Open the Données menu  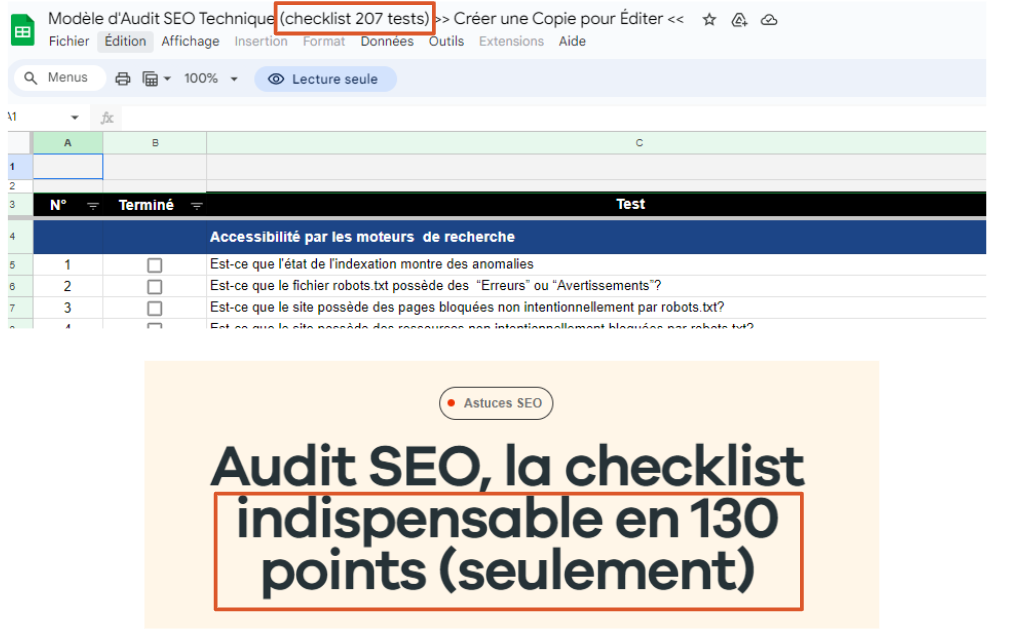(387, 41)
